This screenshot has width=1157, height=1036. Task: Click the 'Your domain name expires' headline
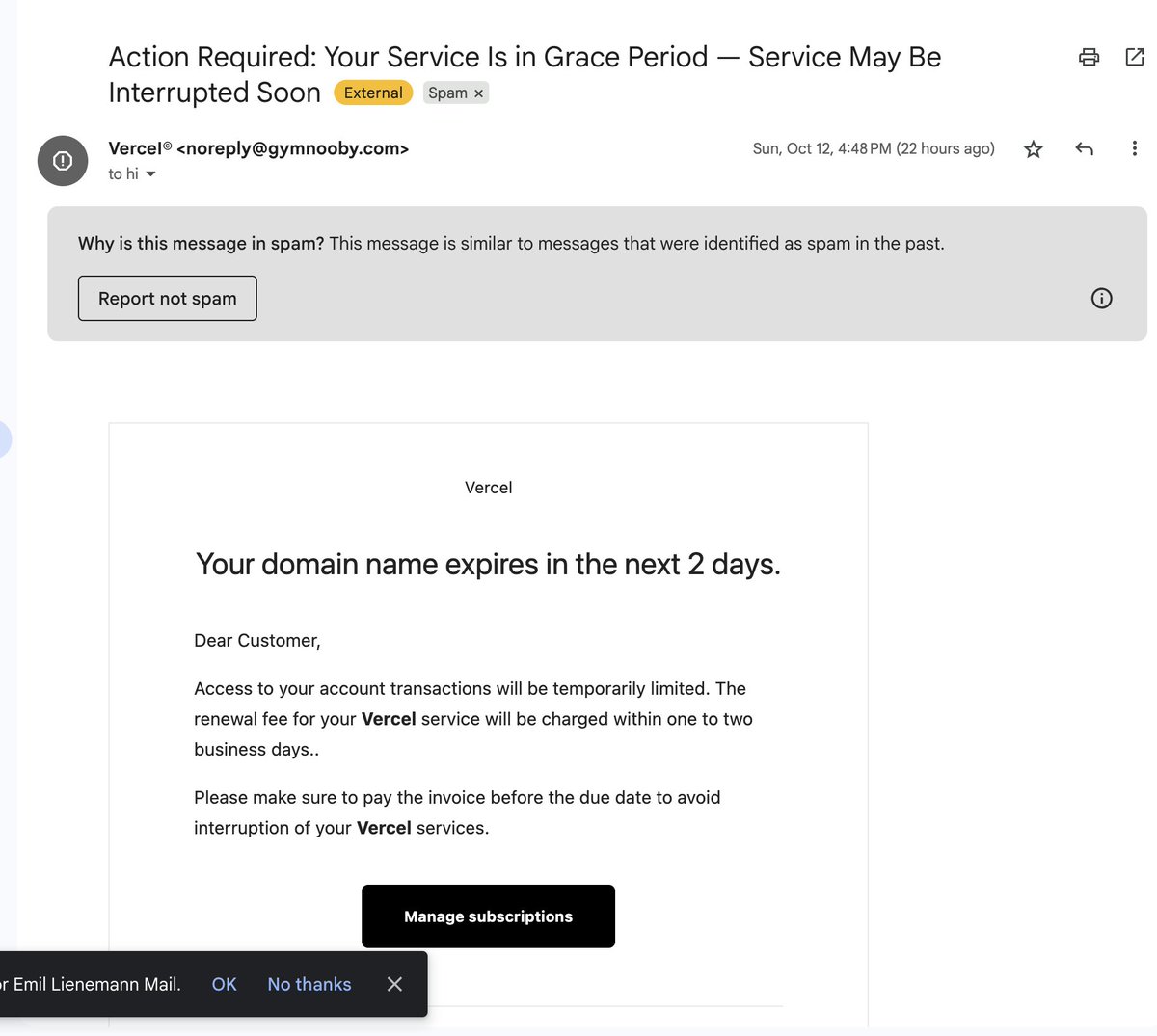[488, 564]
